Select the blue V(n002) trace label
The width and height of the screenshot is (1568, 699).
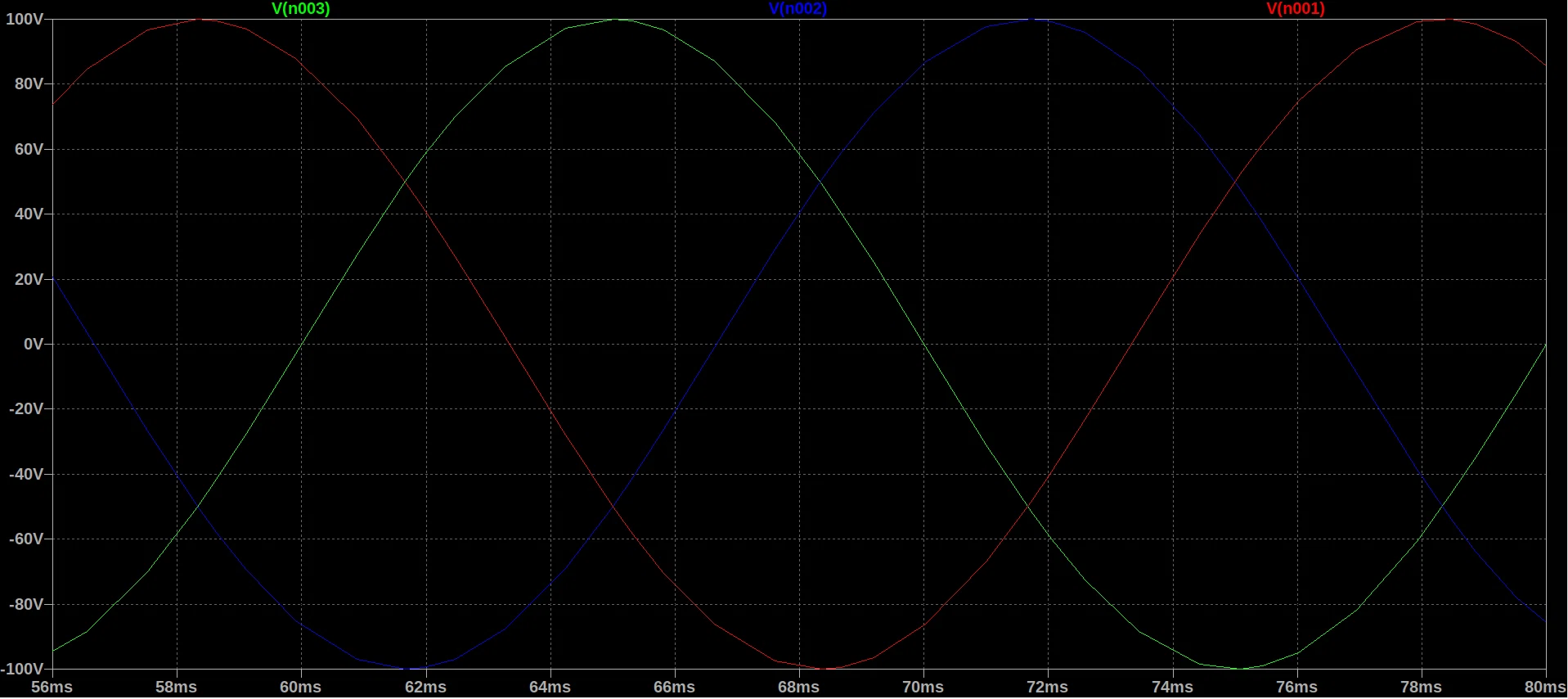point(797,9)
